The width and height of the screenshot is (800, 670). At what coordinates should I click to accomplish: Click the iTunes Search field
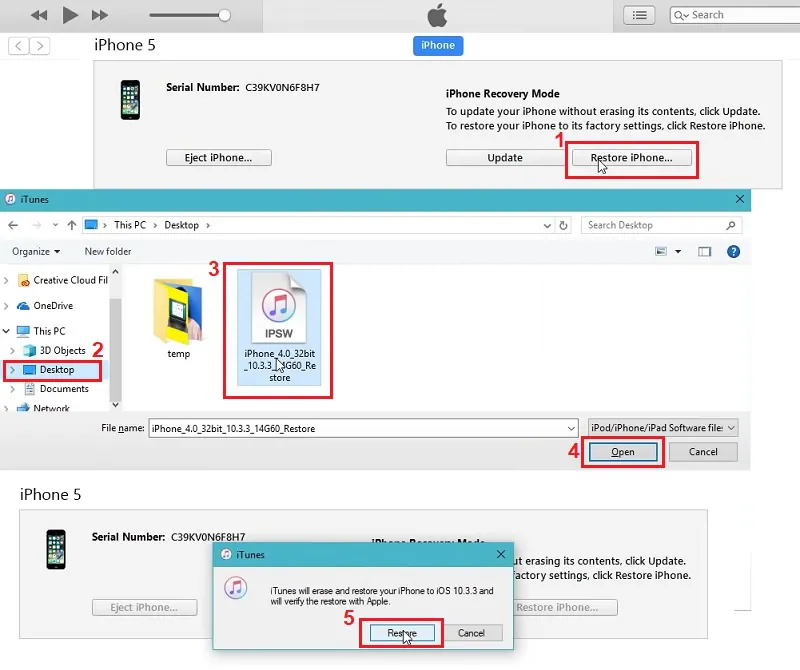click(735, 15)
